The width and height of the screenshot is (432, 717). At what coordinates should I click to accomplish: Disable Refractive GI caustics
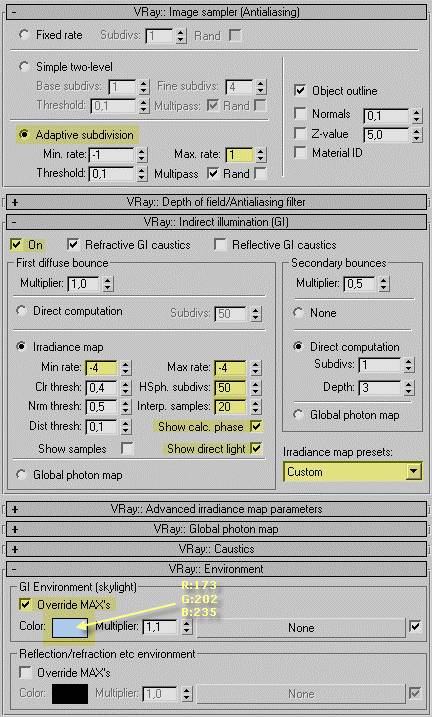coord(73,245)
